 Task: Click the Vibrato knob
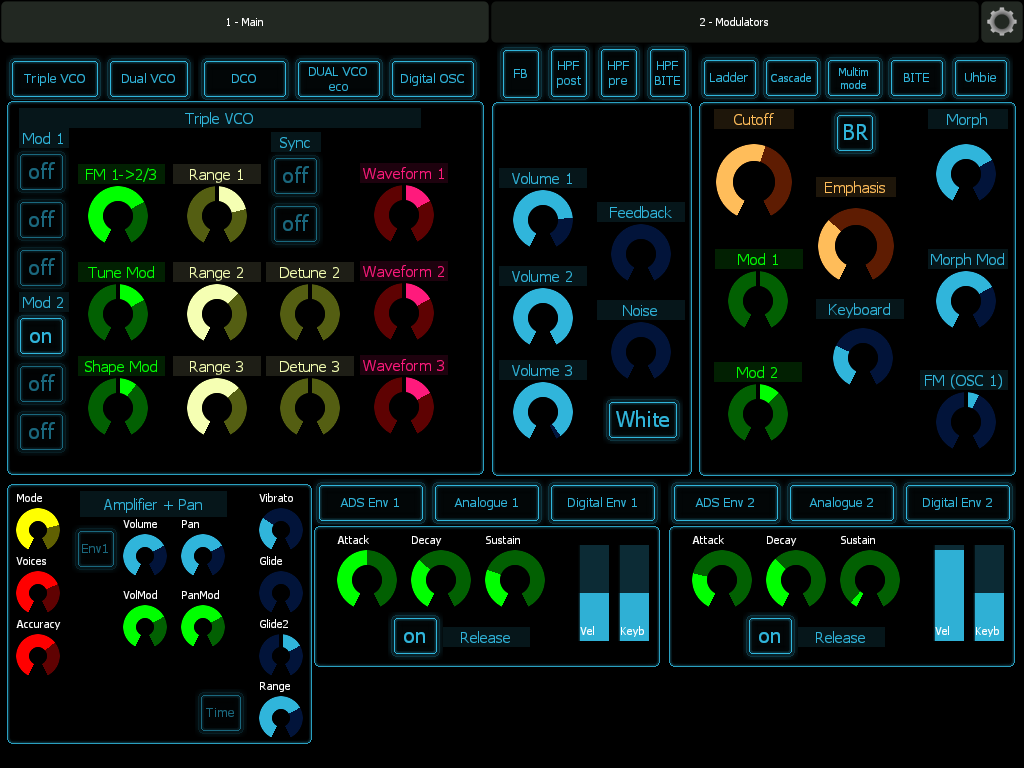pyautogui.click(x=281, y=530)
